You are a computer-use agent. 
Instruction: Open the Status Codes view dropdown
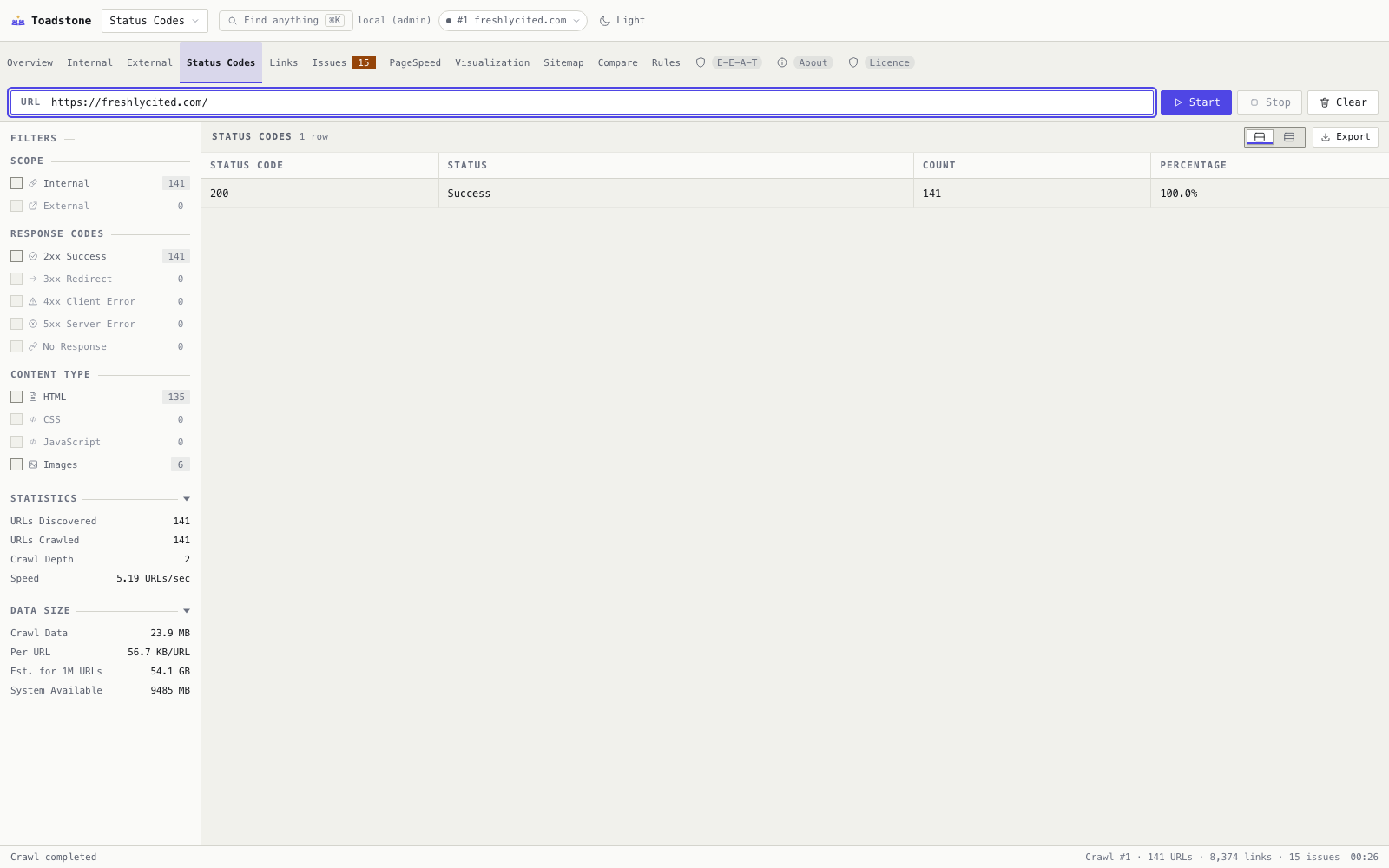click(x=155, y=21)
